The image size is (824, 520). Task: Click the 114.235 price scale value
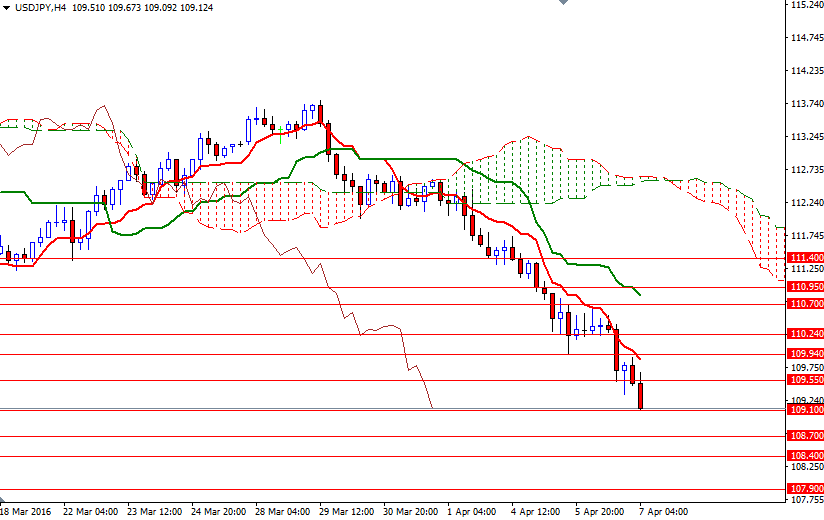807,71
